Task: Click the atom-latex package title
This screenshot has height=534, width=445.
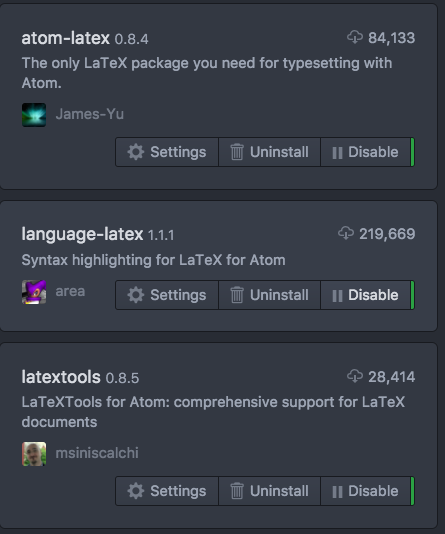Action: tap(66, 38)
